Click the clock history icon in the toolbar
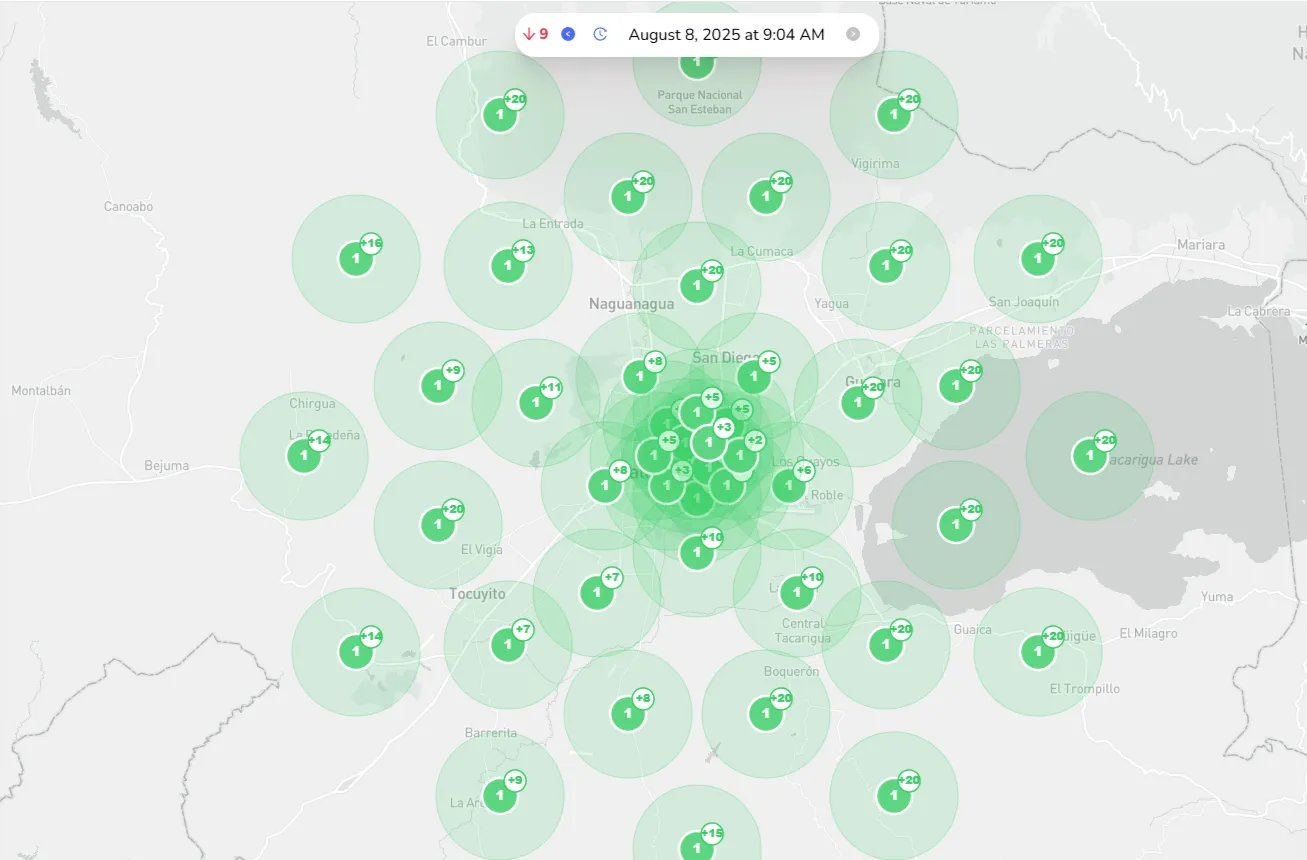 pos(600,33)
